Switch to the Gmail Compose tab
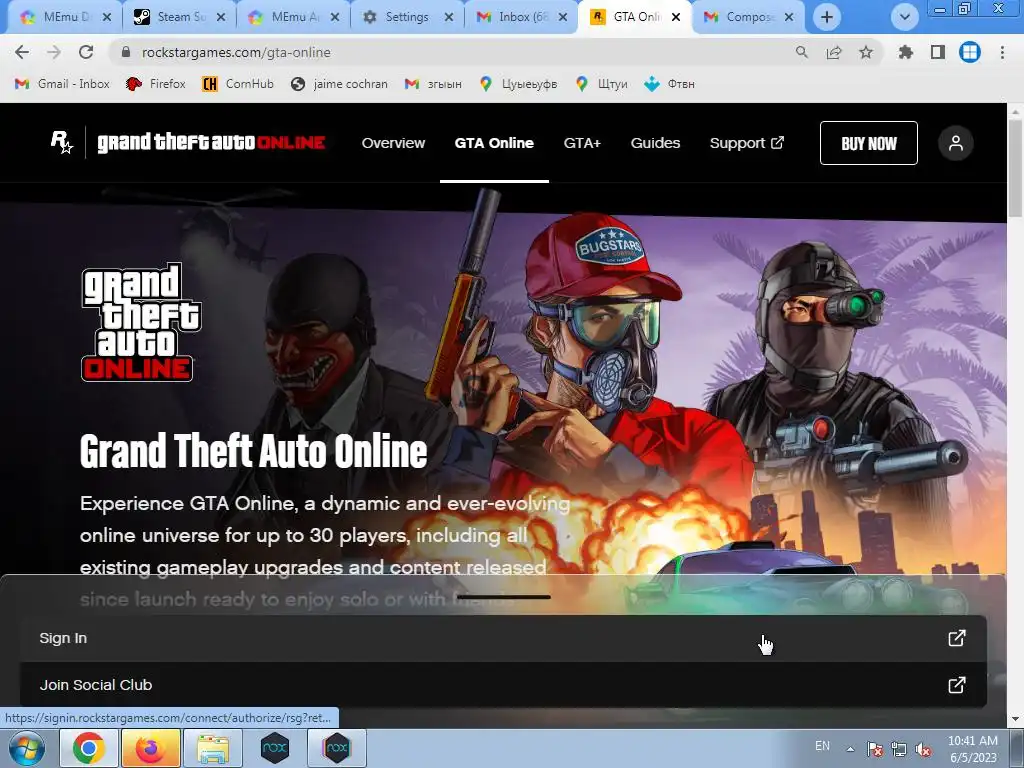The width and height of the screenshot is (1024, 768). point(748,17)
